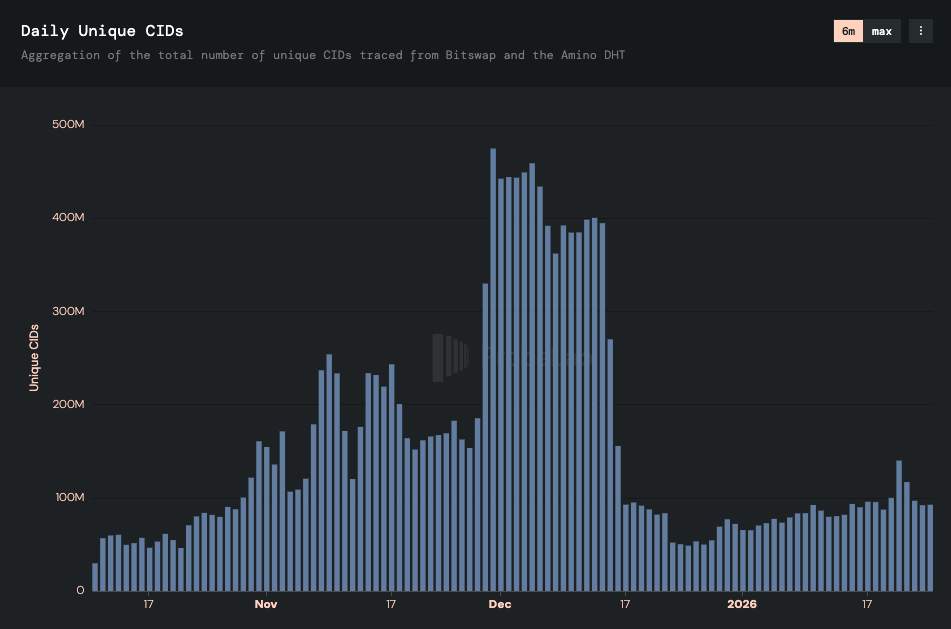The height and width of the screenshot is (629, 951).
Task: Click the Daily Unique CIDs chart title
Action: click(102, 31)
